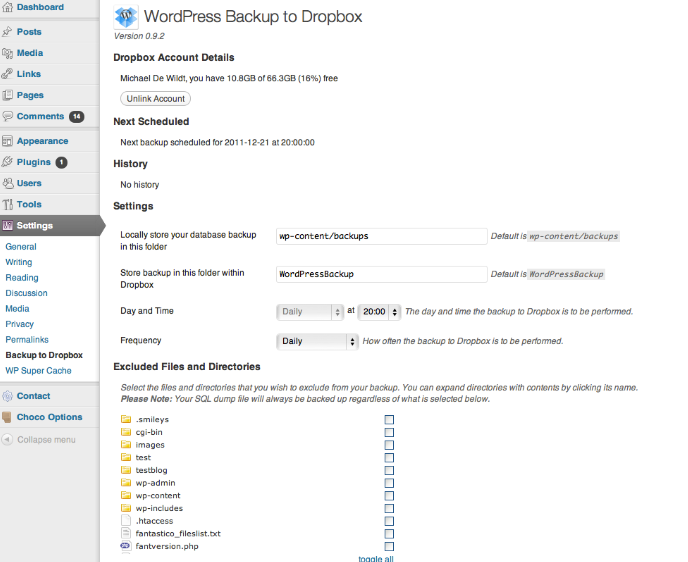
Task: Open Backup to Dropbox settings link
Action: pyautogui.click(x=44, y=355)
